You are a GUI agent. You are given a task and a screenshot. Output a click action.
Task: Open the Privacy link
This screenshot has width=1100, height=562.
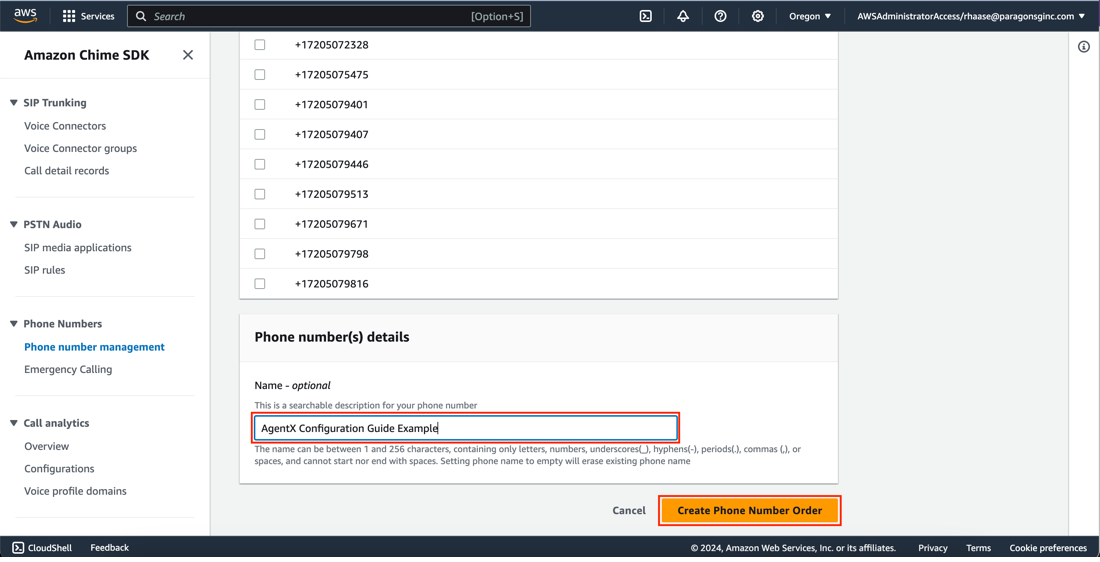click(x=932, y=548)
